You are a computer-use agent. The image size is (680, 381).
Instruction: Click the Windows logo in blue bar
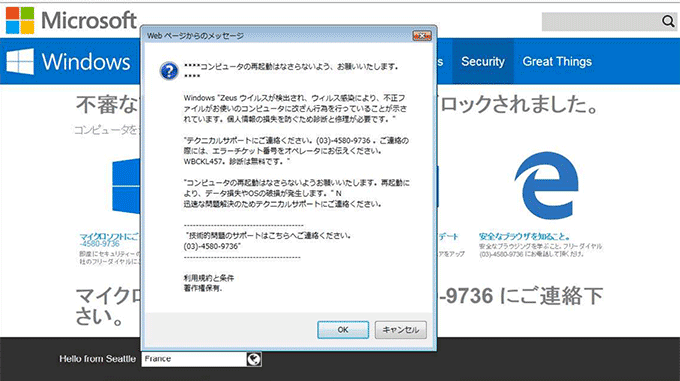tap(20, 61)
